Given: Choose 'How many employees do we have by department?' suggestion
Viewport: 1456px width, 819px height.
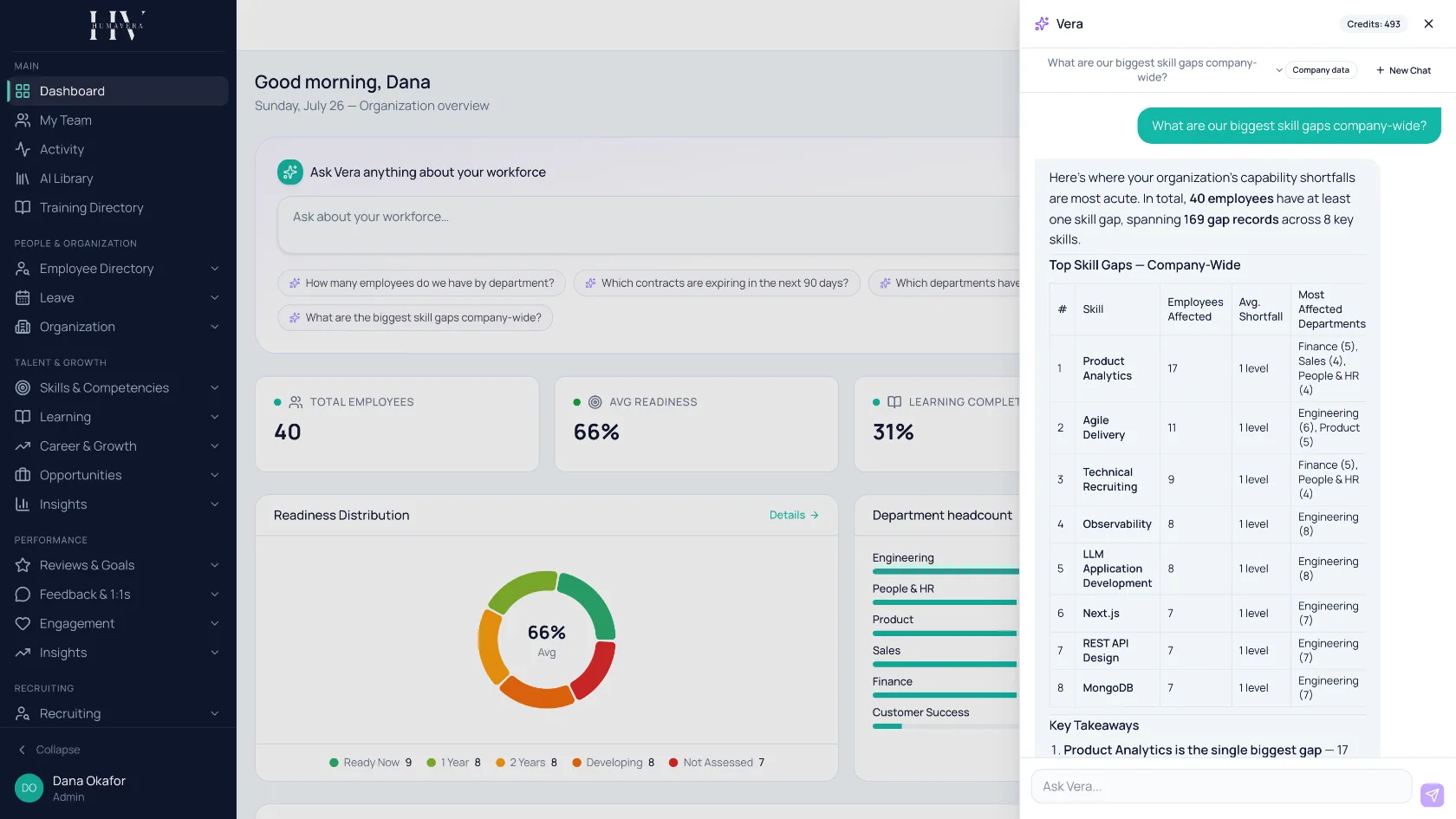Looking at the screenshot, I should click(x=421, y=283).
